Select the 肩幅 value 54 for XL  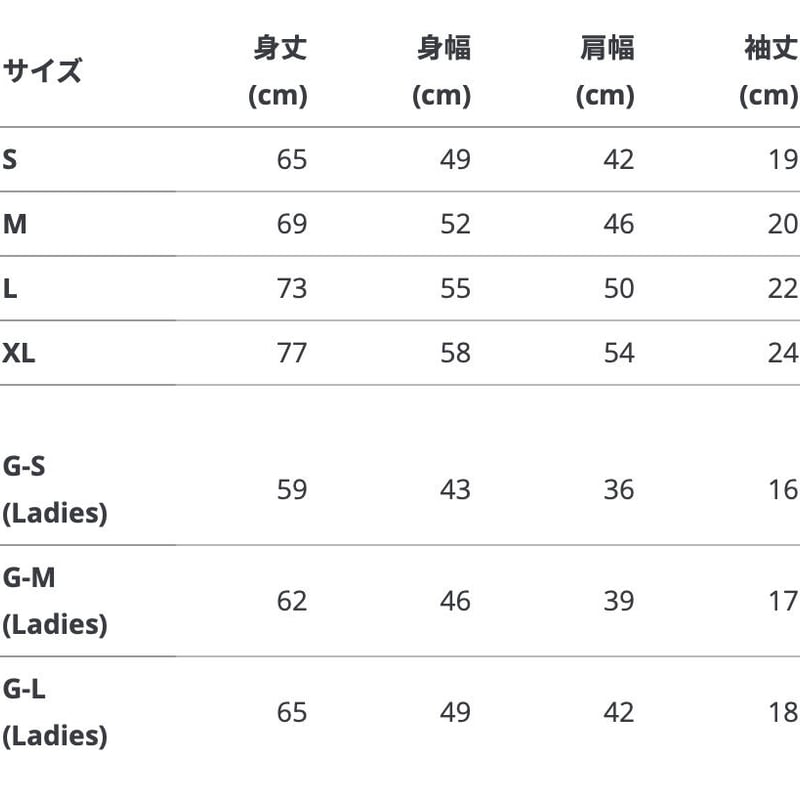coord(619,353)
